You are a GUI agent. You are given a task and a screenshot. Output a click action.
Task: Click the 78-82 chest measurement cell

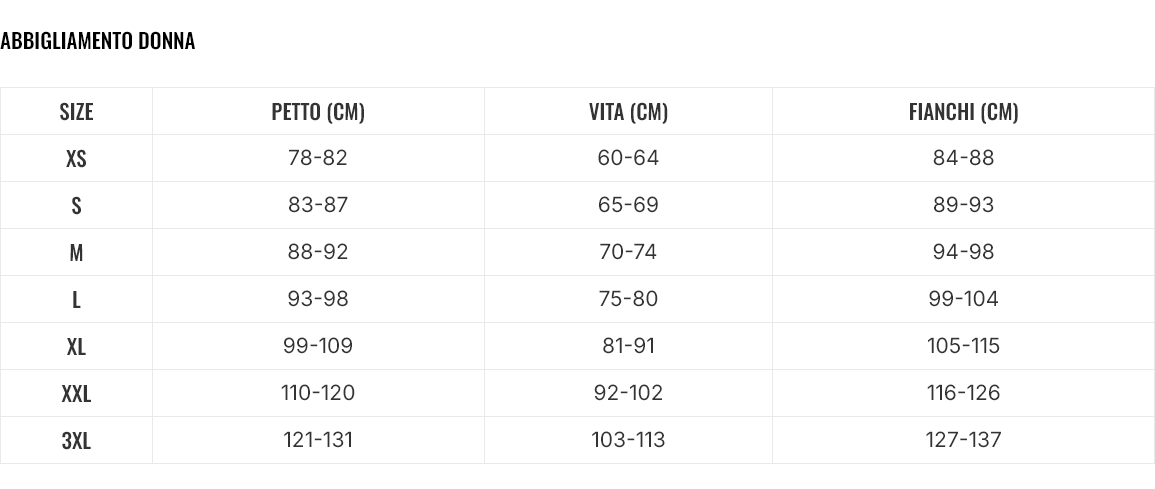click(x=318, y=158)
